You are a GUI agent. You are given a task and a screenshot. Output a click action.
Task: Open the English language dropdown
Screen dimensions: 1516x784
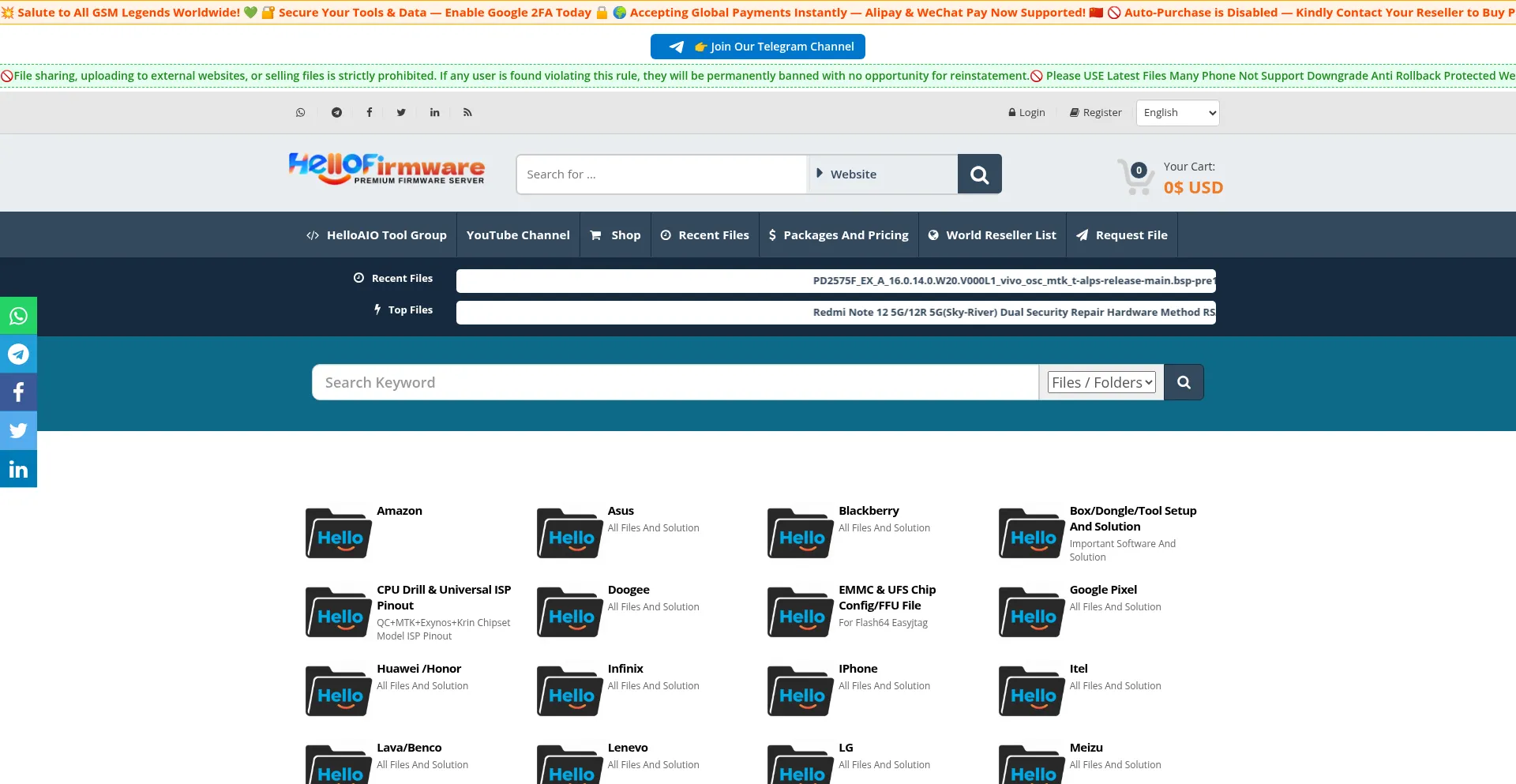coord(1177,113)
